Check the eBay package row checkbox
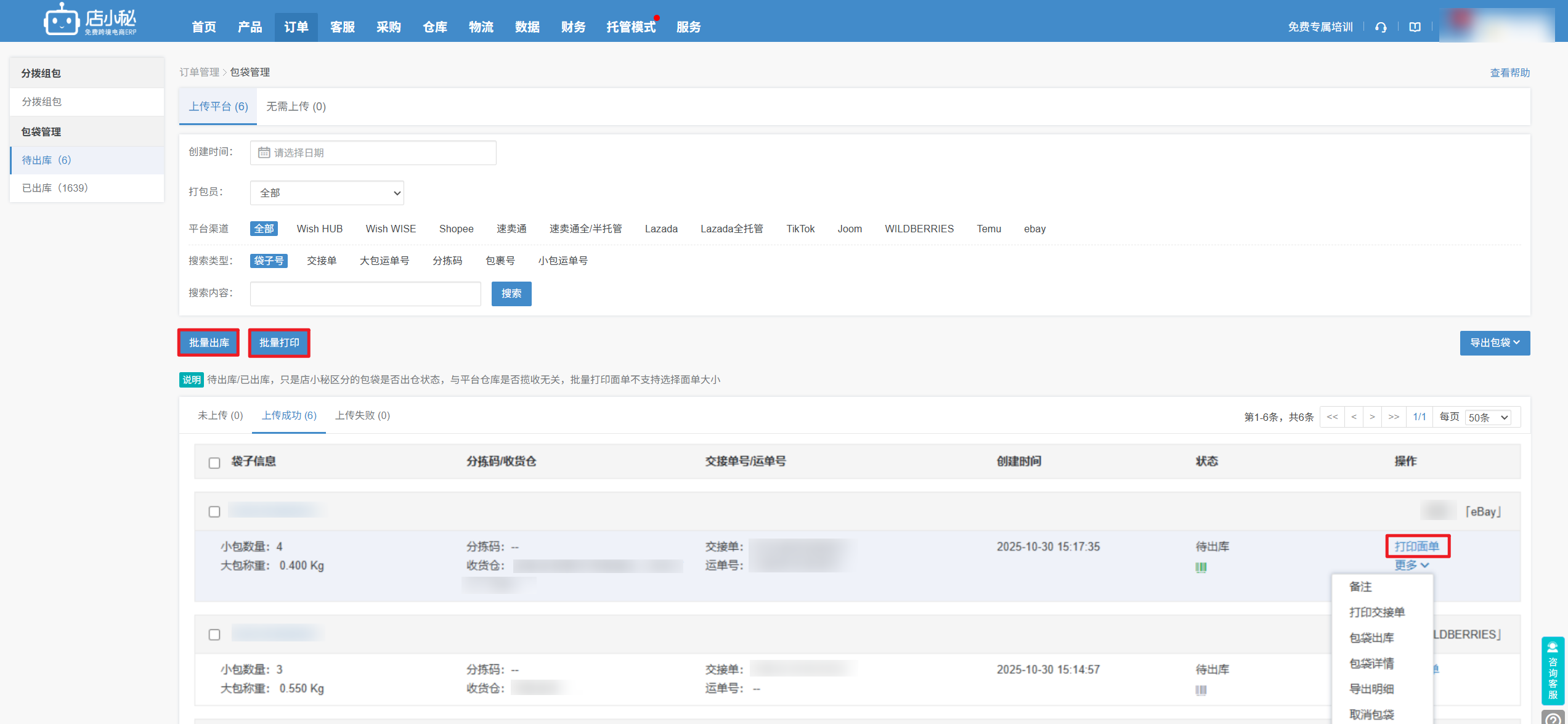Screen dimensions: 1568x724 click(214, 511)
